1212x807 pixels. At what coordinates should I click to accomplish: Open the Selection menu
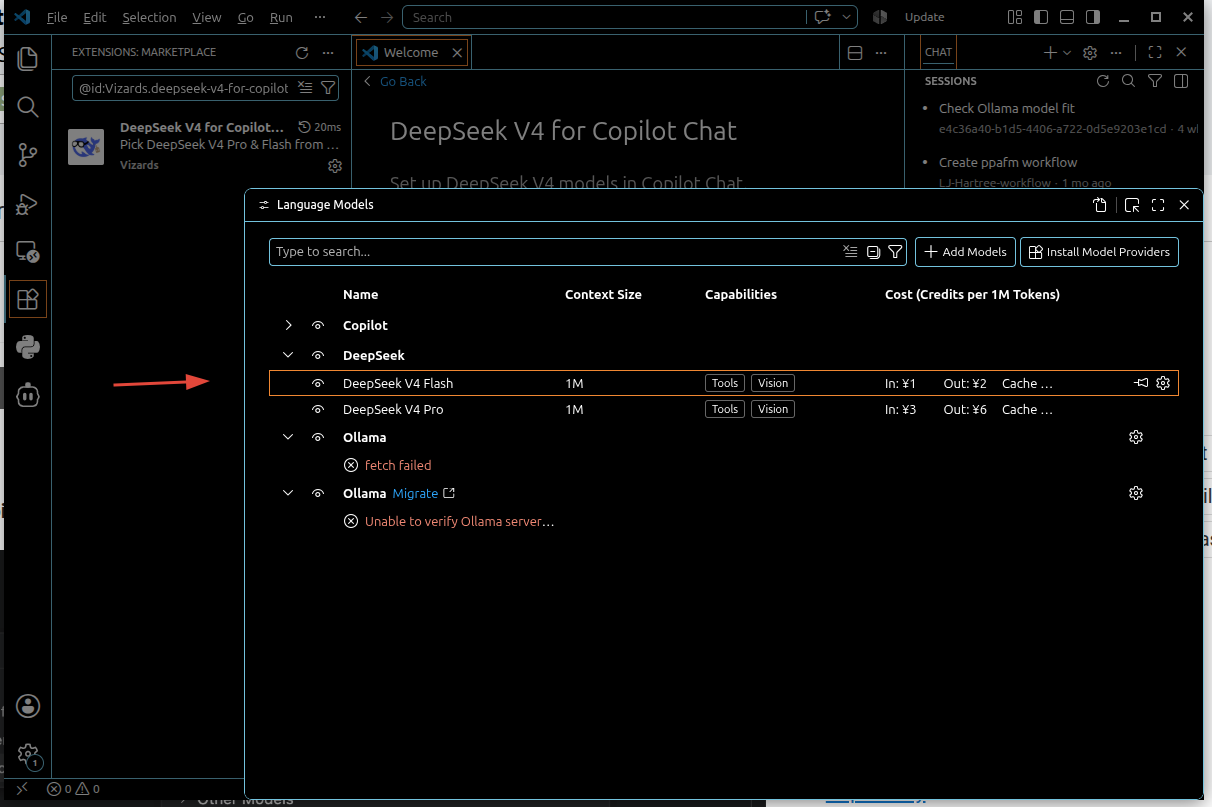click(149, 17)
